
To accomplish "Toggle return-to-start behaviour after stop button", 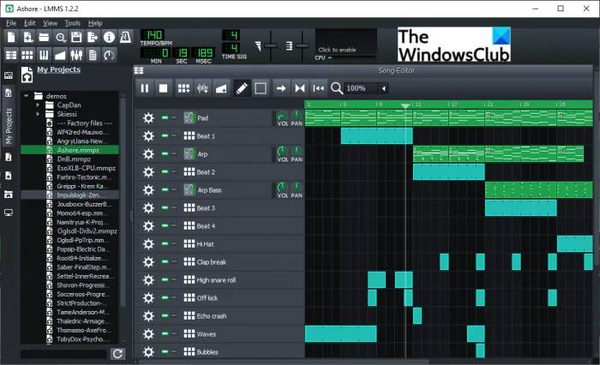I will point(318,88).
